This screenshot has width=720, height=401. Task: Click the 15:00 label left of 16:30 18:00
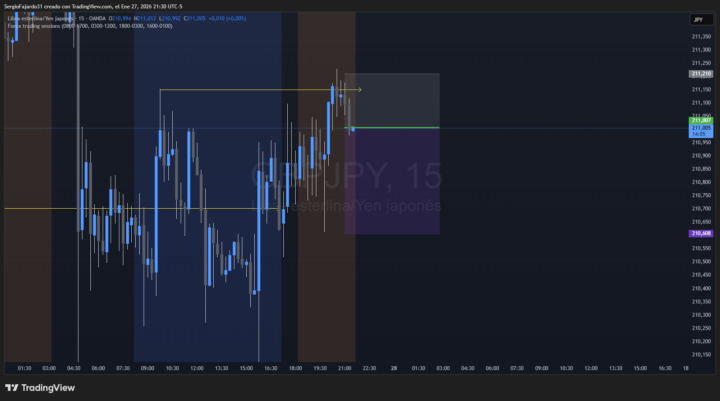pyautogui.click(x=246, y=368)
